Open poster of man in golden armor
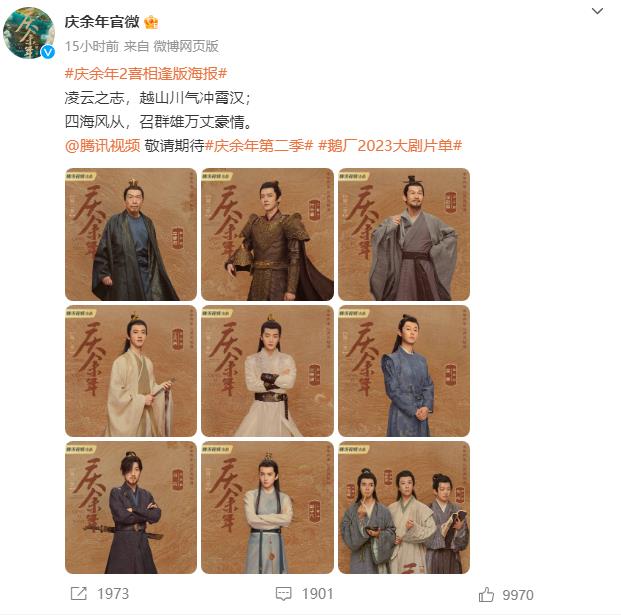 click(267, 234)
